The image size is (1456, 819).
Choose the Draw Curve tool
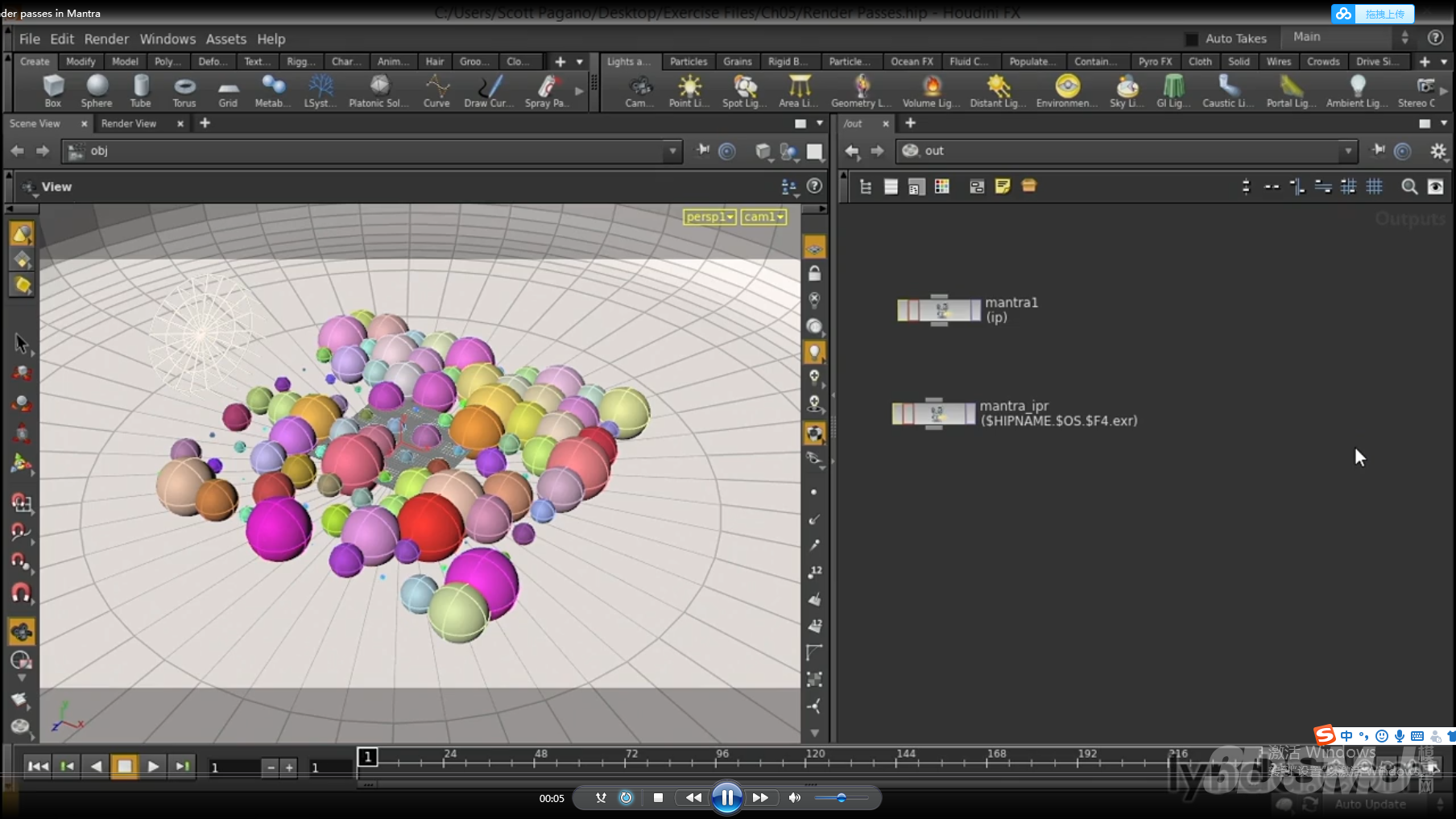click(489, 90)
